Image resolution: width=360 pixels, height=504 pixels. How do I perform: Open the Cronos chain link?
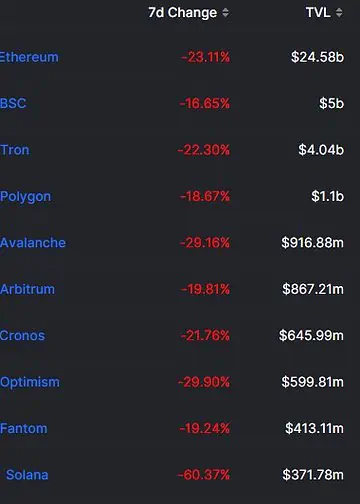pos(22,335)
